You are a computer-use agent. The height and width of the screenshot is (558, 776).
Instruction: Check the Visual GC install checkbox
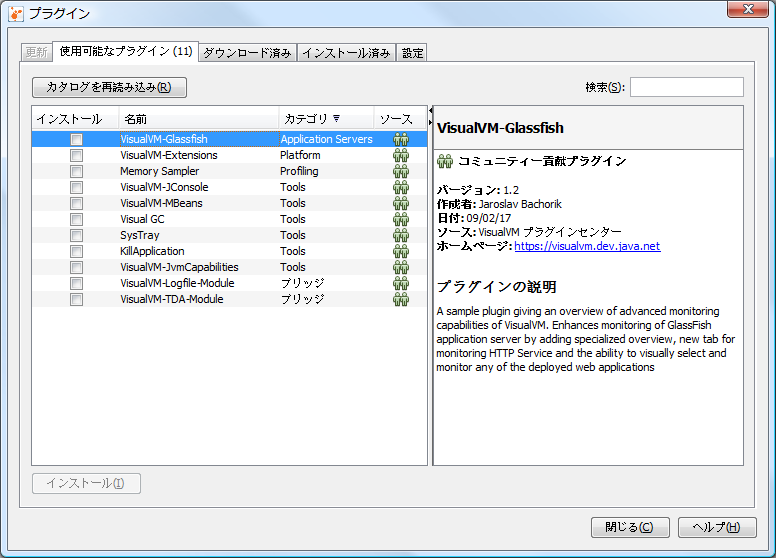tap(76, 219)
